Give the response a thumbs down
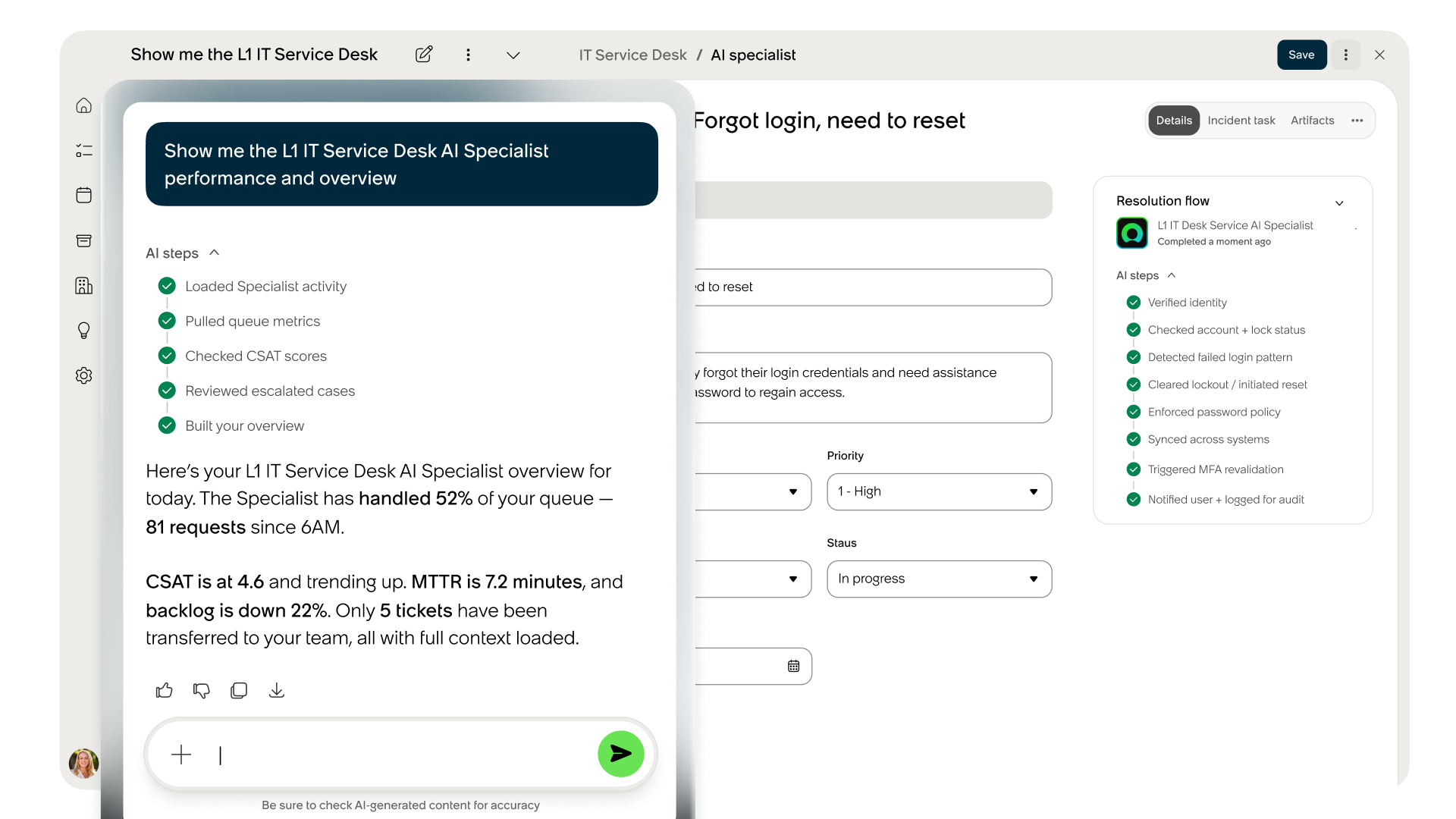This screenshot has width=1456, height=819. [202, 690]
